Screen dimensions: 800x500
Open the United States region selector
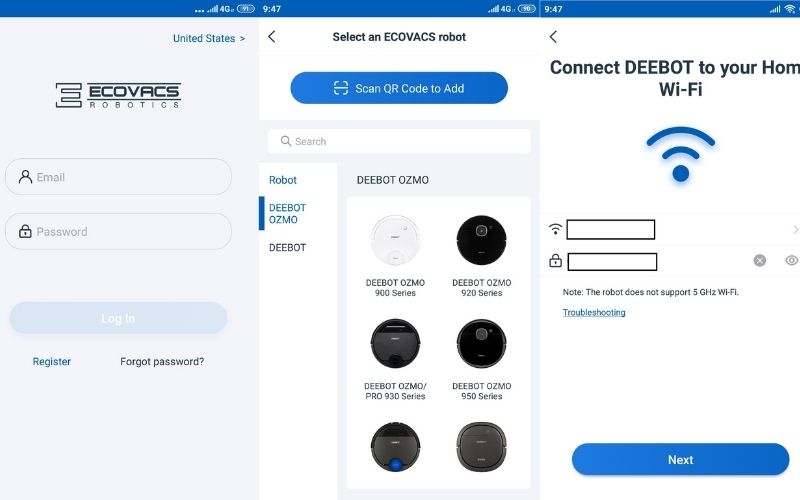(209, 38)
